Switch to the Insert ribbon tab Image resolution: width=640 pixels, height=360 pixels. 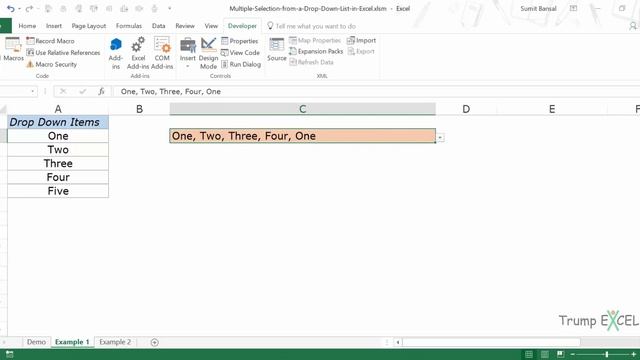coord(54,26)
